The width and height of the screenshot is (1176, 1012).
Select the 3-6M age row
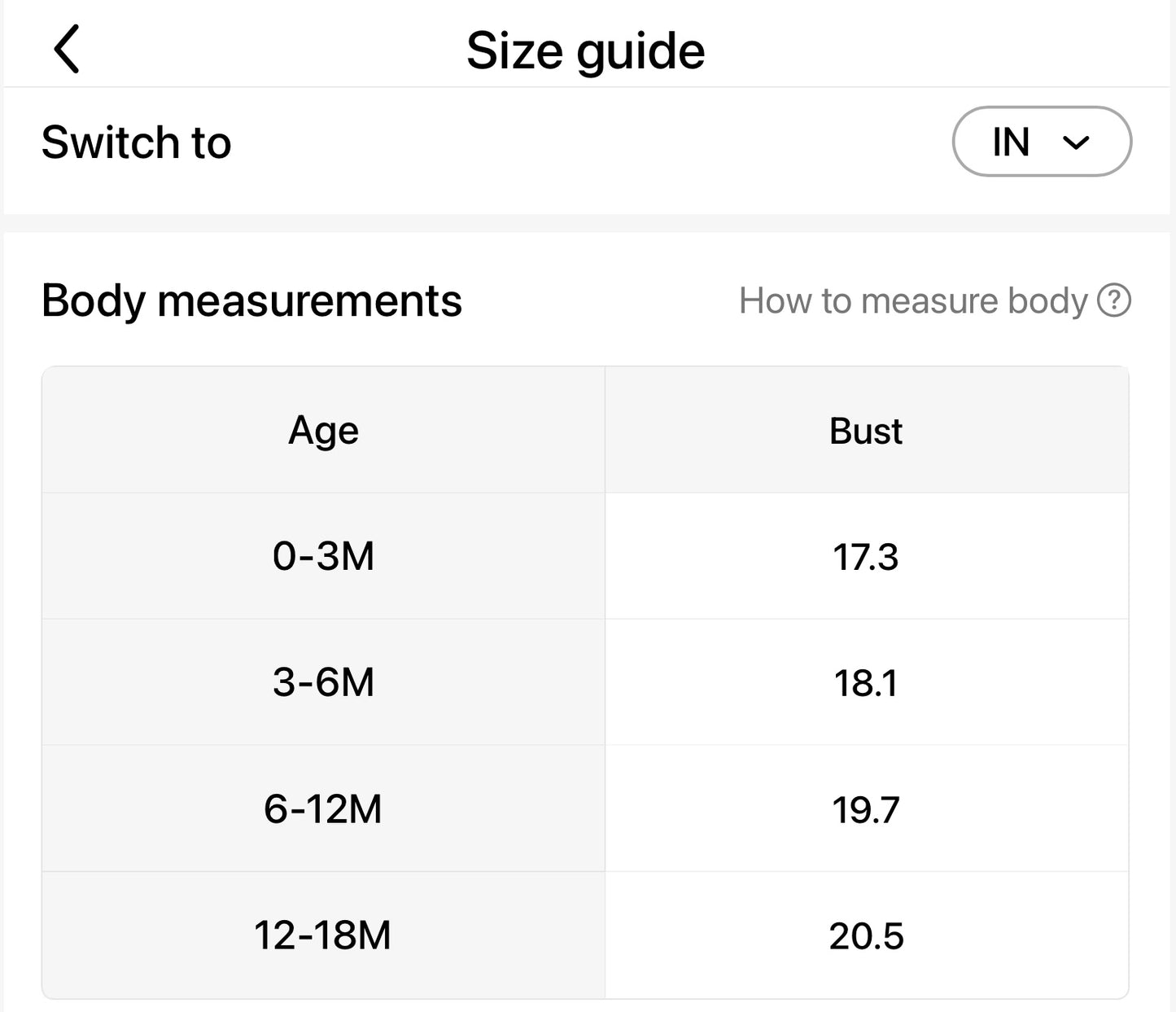point(323,682)
